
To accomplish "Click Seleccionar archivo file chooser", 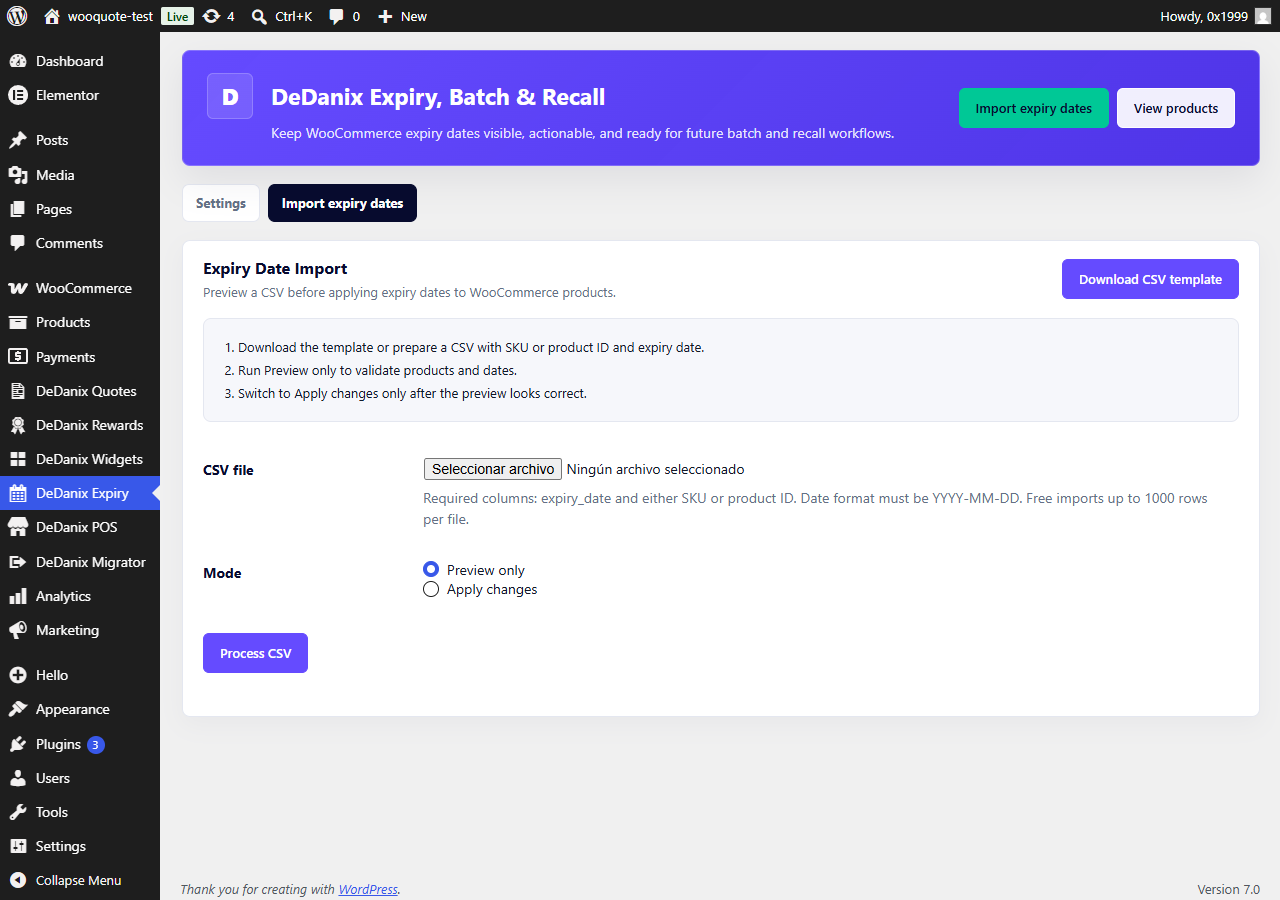I will tap(493, 469).
